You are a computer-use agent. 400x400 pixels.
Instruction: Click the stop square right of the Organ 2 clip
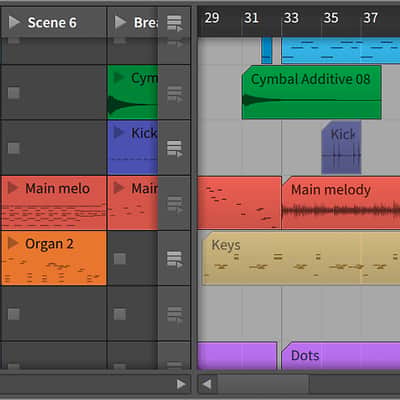pos(120,259)
